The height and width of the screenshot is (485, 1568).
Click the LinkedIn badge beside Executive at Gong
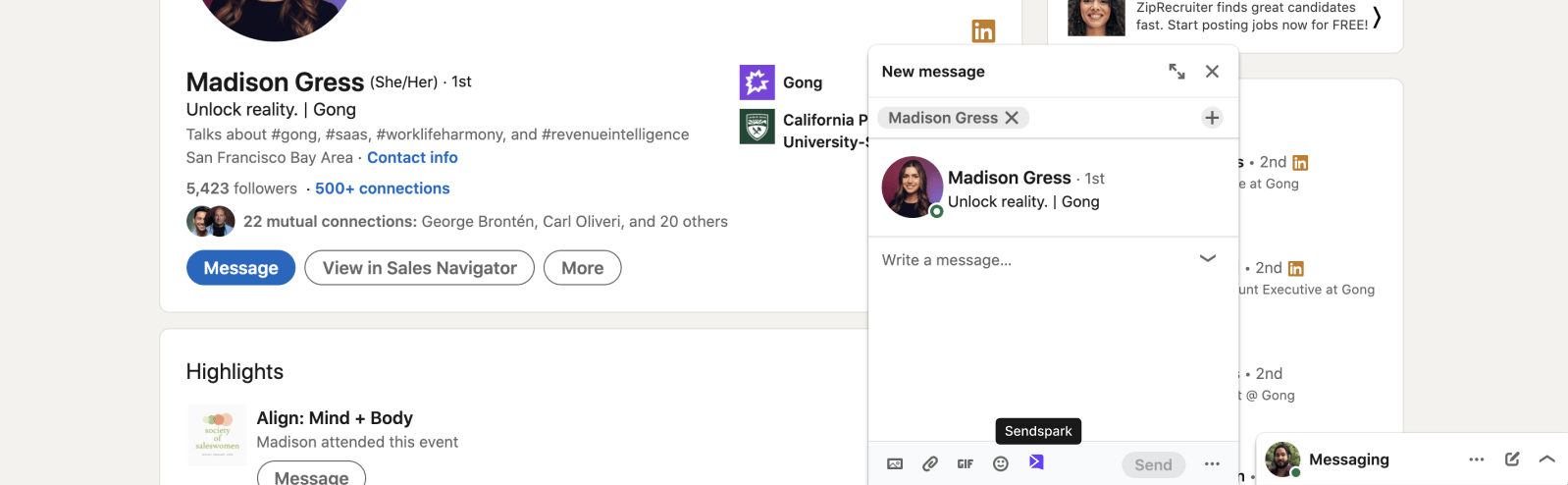(x=1295, y=269)
